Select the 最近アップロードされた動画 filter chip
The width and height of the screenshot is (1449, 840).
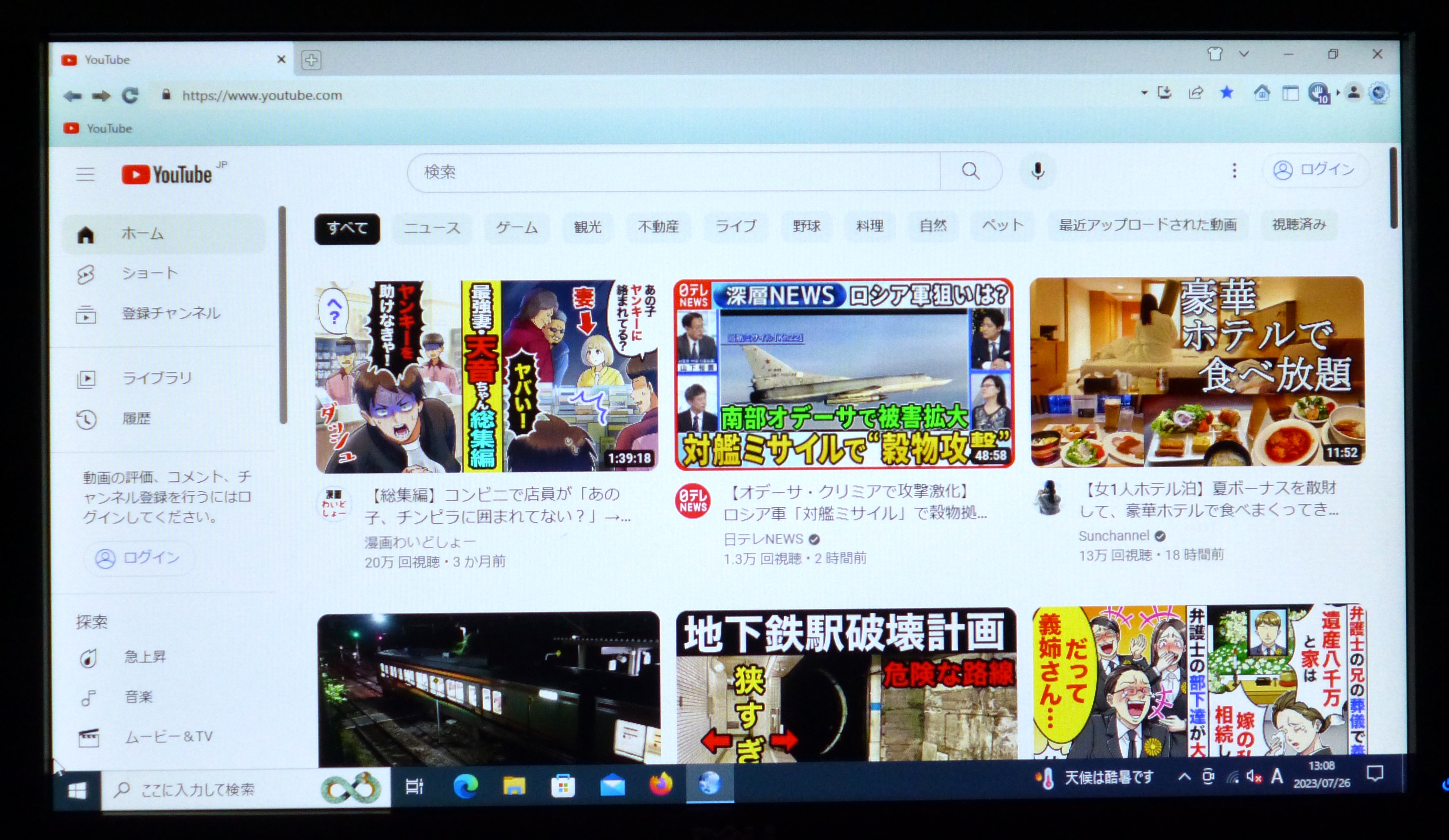(x=1148, y=225)
